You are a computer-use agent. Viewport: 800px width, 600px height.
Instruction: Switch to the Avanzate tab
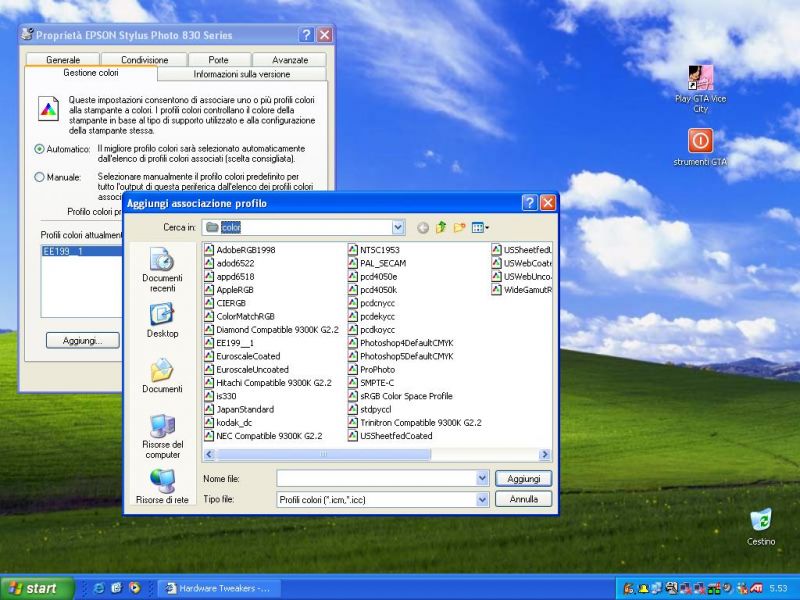pyautogui.click(x=290, y=60)
